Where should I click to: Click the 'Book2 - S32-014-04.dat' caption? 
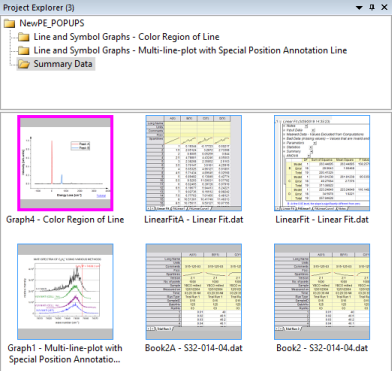pos(322,348)
